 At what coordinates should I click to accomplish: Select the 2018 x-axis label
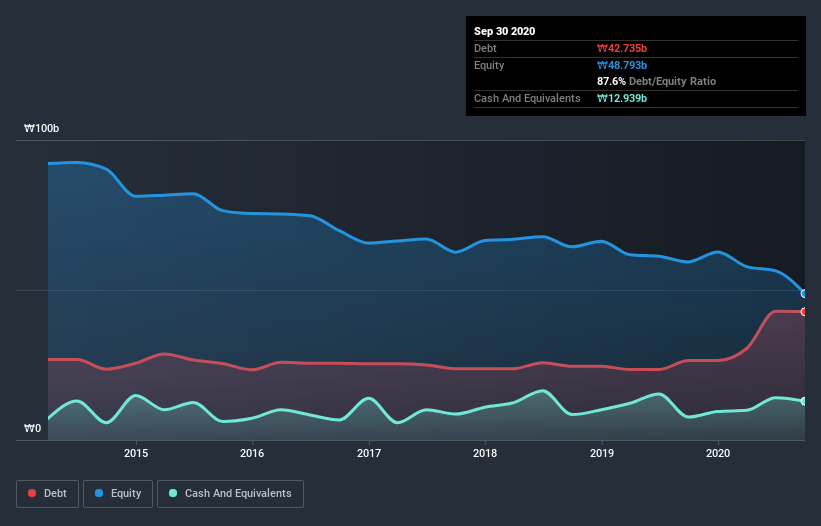[485, 453]
